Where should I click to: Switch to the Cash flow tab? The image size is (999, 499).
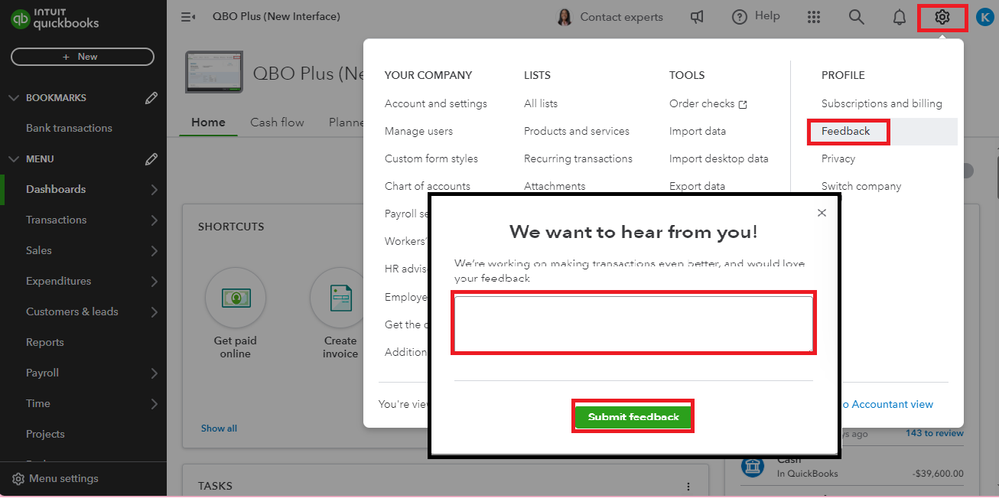[x=277, y=122]
